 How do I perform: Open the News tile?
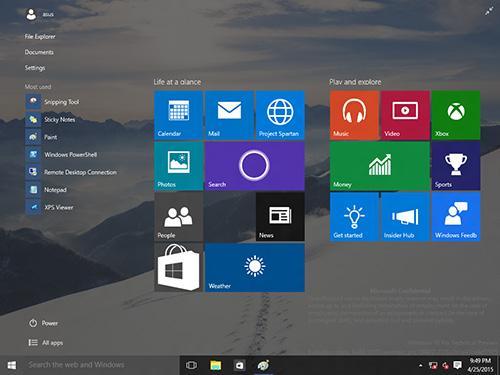click(x=280, y=217)
